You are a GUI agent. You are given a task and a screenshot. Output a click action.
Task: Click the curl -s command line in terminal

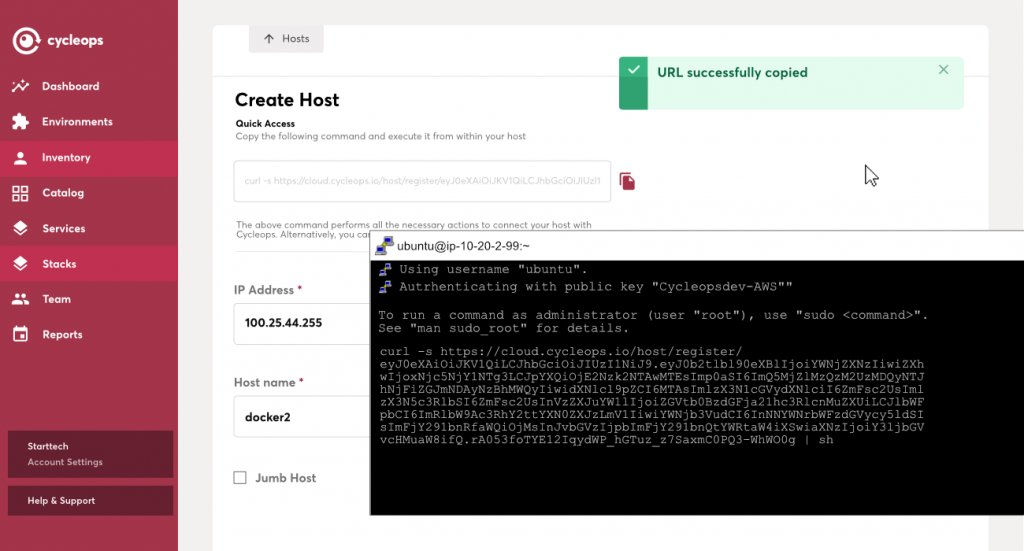click(560, 351)
